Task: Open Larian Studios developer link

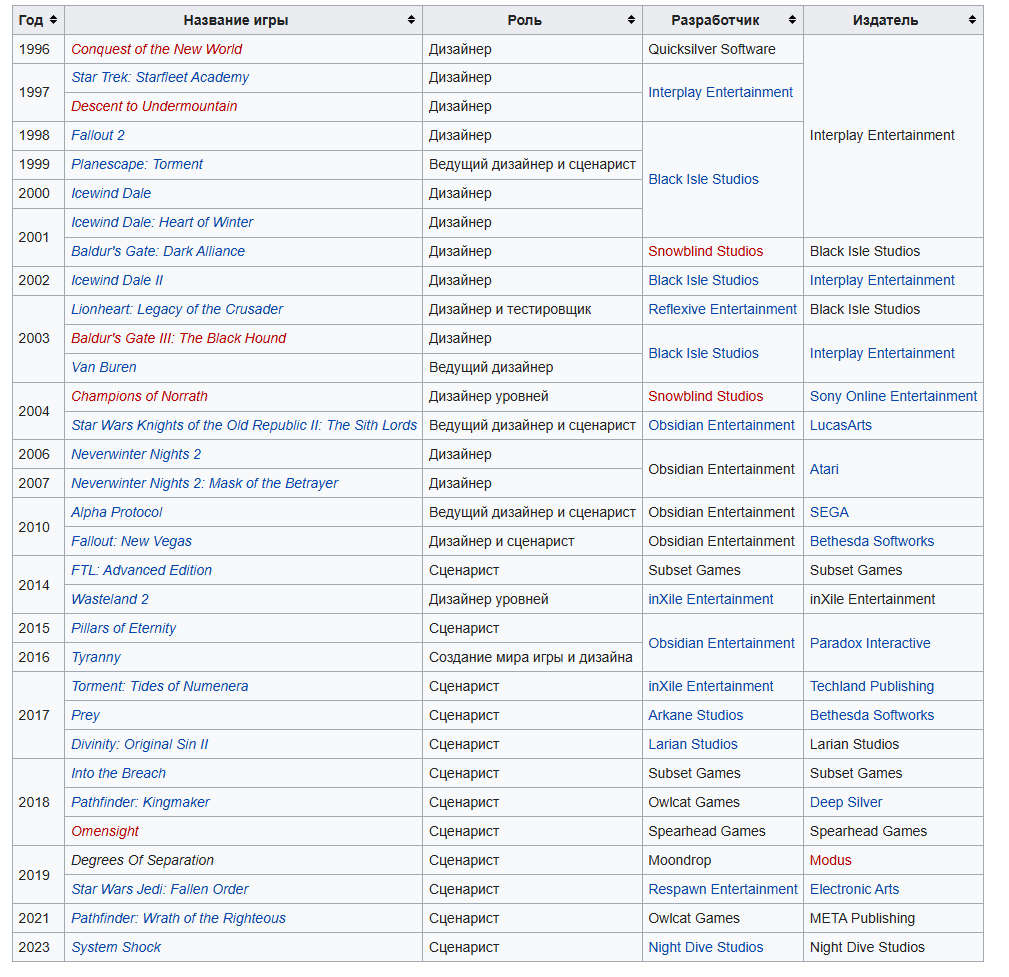Action: 692,743
